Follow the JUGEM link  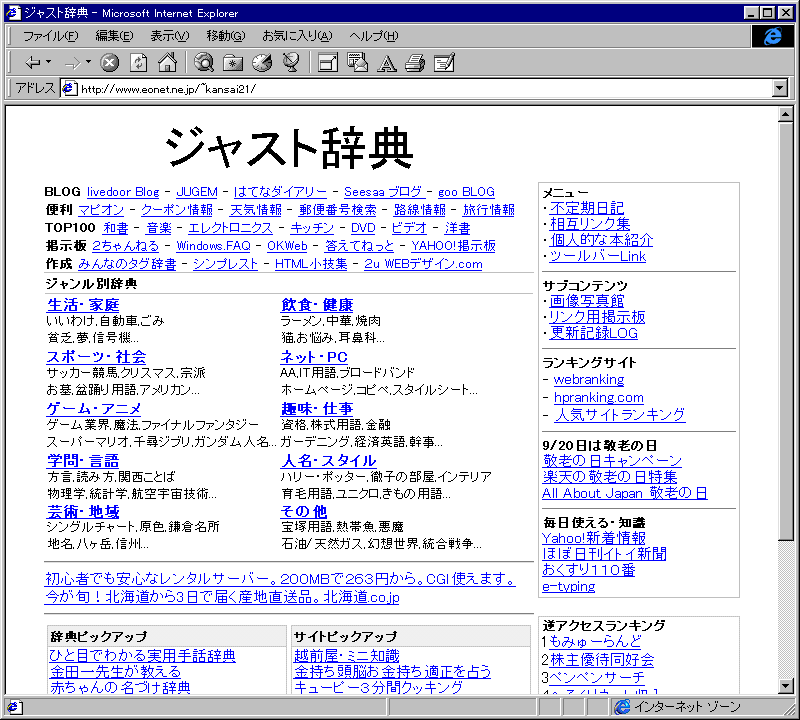point(196,192)
